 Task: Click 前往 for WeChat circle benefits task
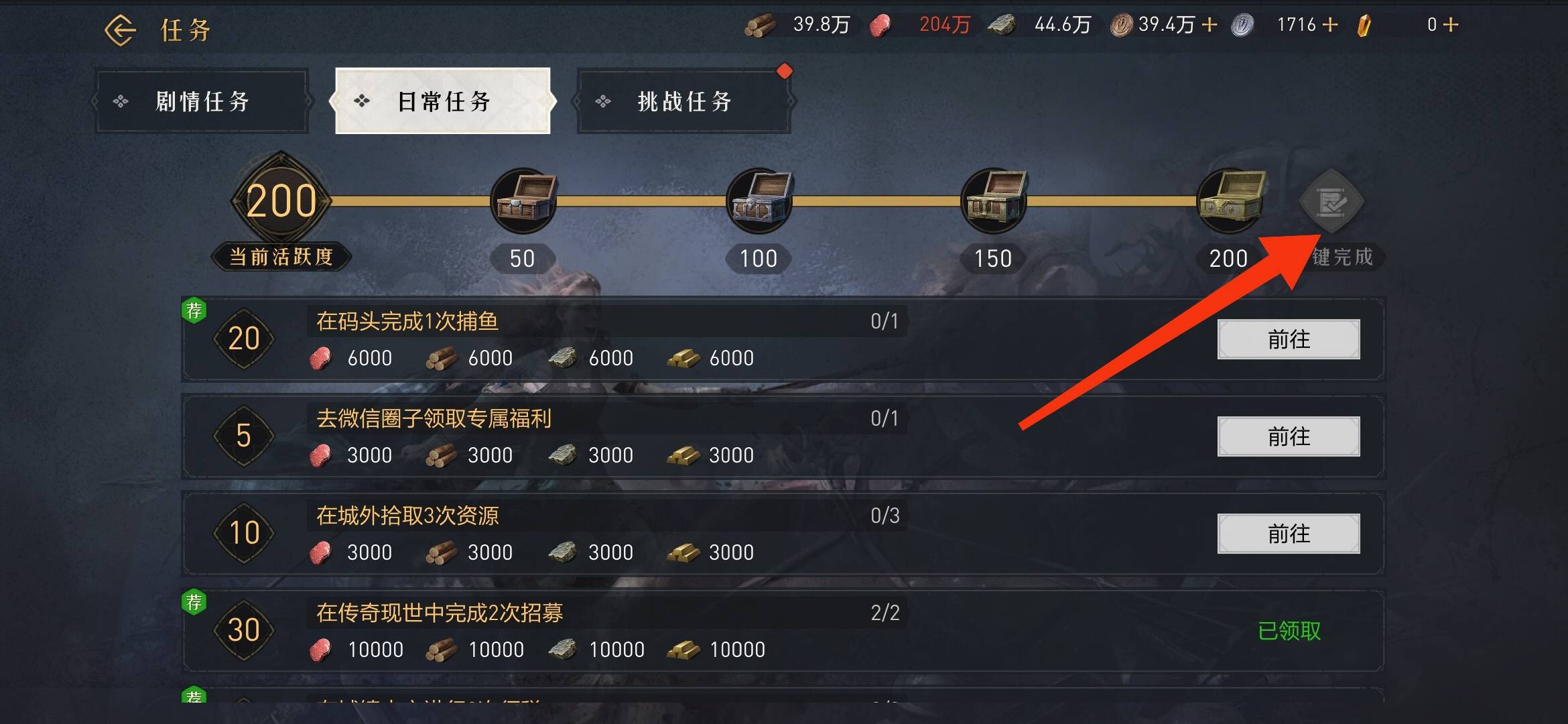(x=1289, y=436)
